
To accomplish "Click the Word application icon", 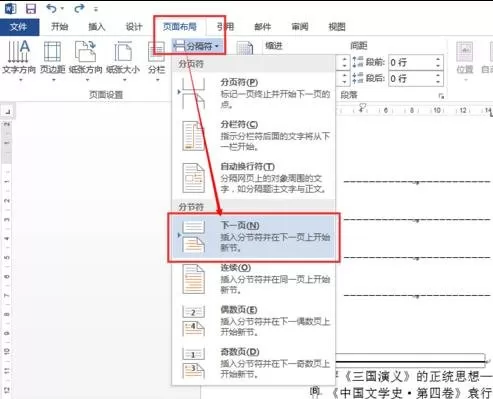I will coord(10,8).
